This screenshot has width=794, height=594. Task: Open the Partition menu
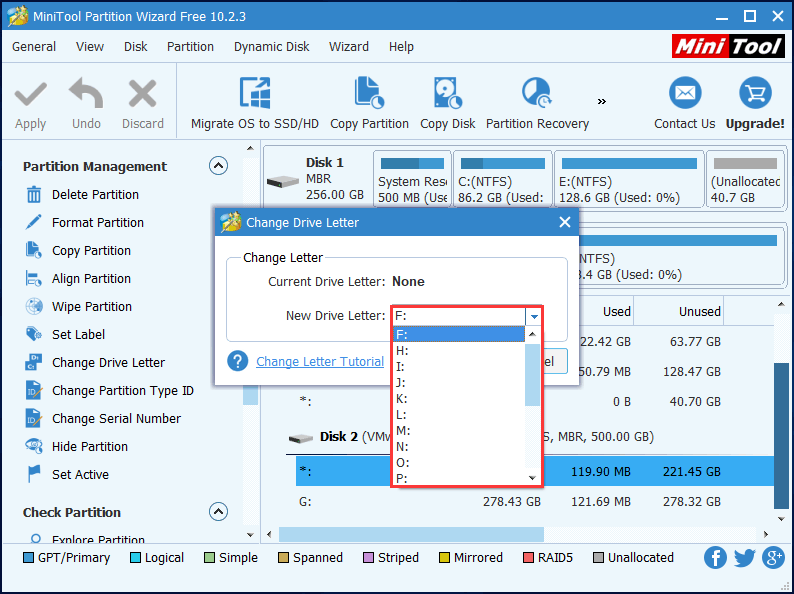[x=190, y=47]
